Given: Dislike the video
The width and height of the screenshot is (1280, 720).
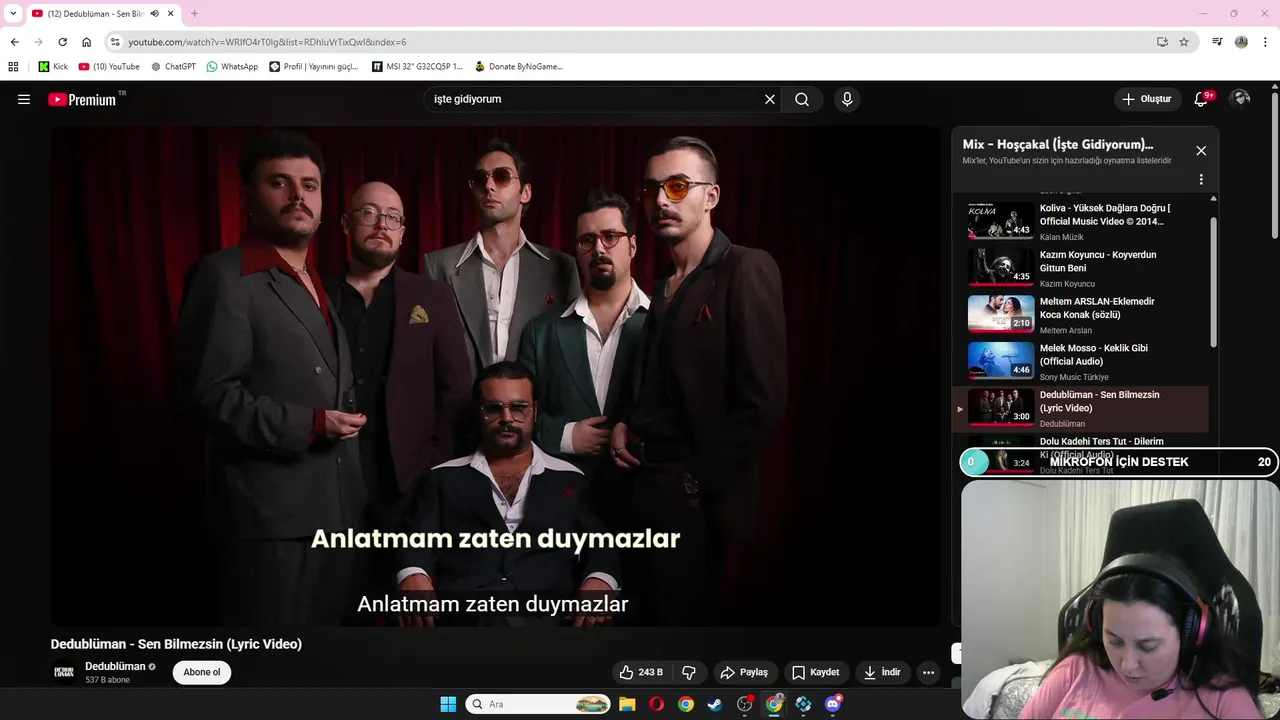Looking at the screenshot, I should coord(689,672).
